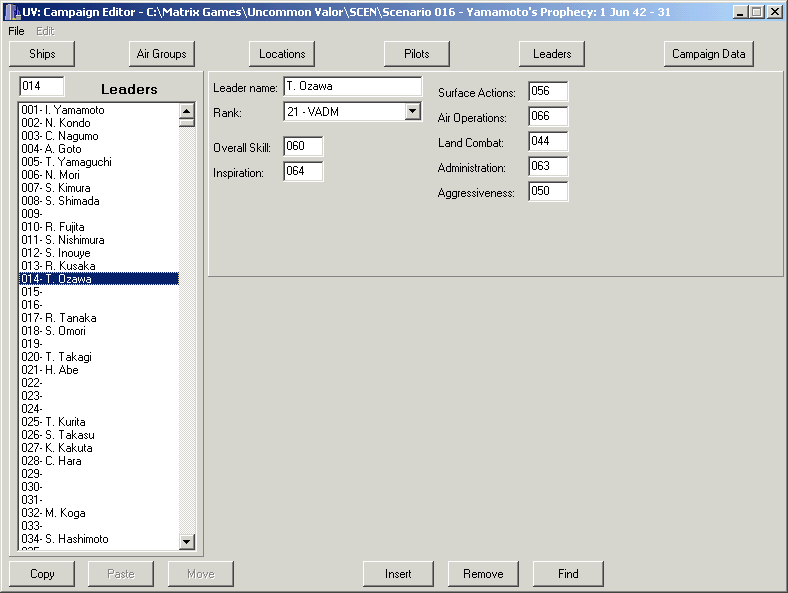Expand the Rank dropdown

pyautogui.click(x=413, y=111)
